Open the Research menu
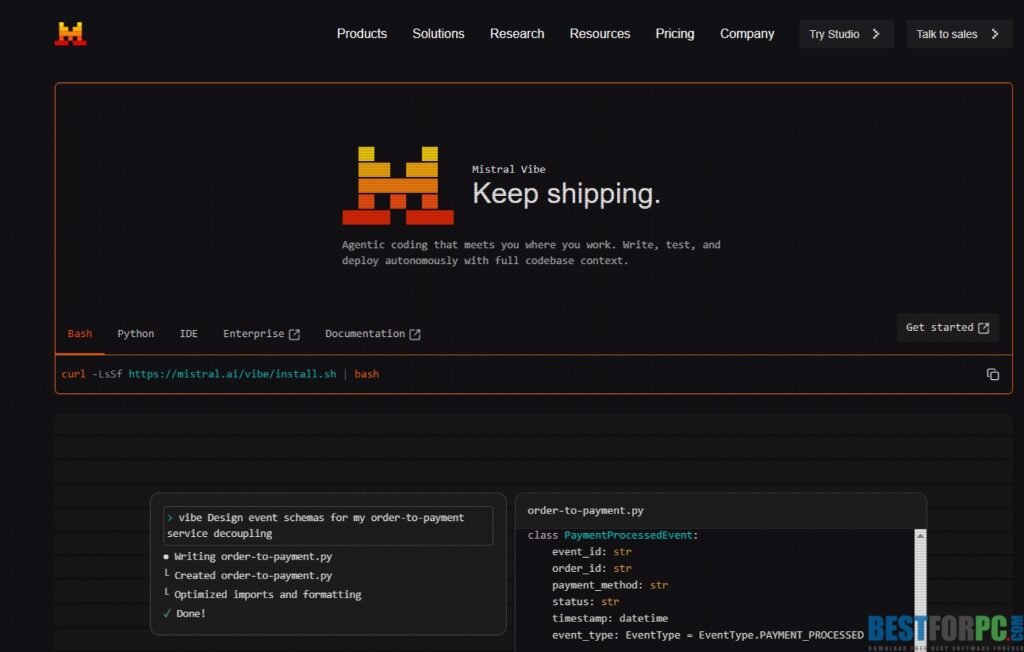The image size is (1024, 652). tap(517, 34)
